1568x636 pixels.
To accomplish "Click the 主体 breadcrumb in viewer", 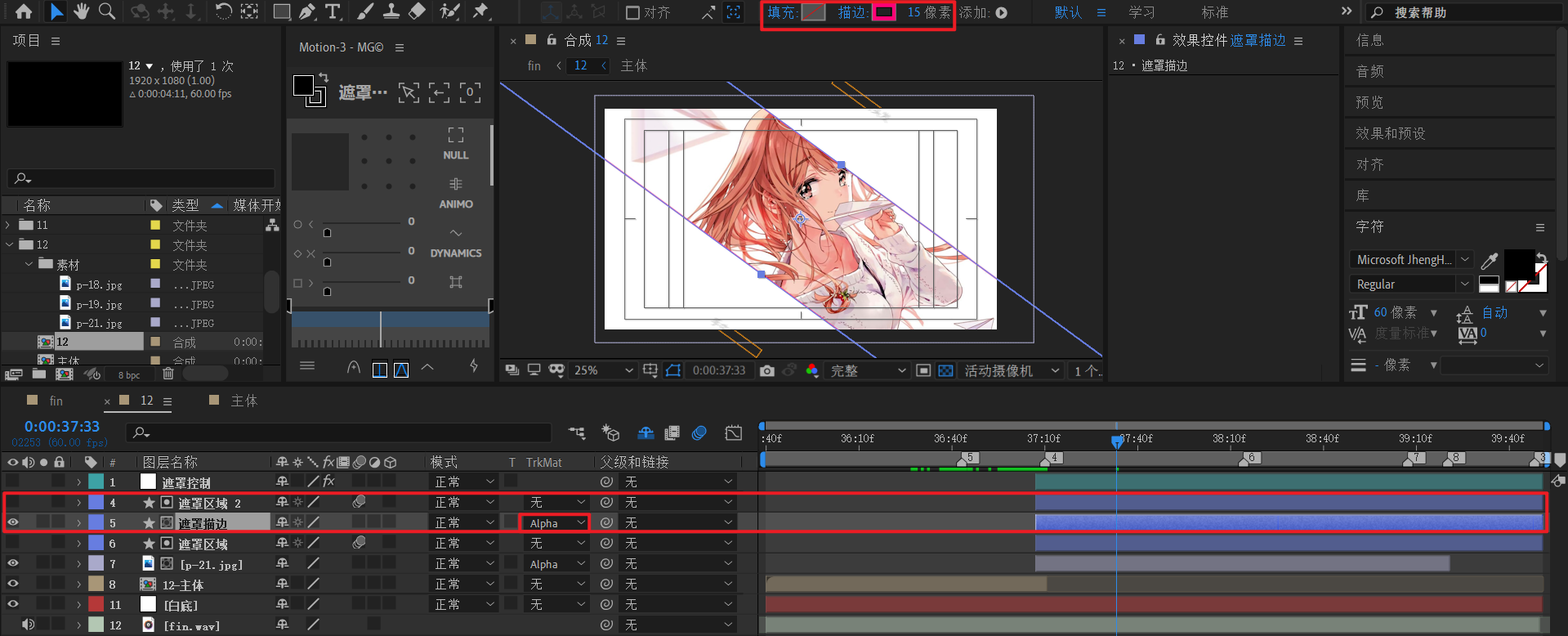I will [x=633, y=65].
